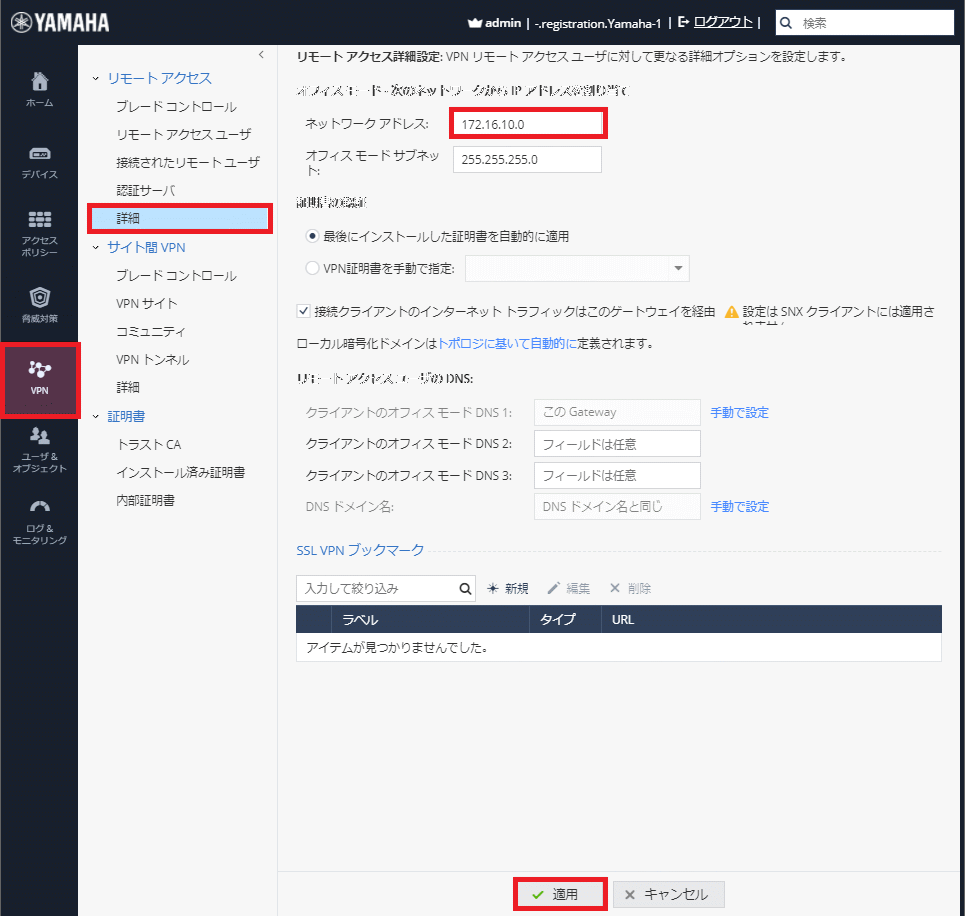Select the VPN sidebar icon

click(39, 377)
